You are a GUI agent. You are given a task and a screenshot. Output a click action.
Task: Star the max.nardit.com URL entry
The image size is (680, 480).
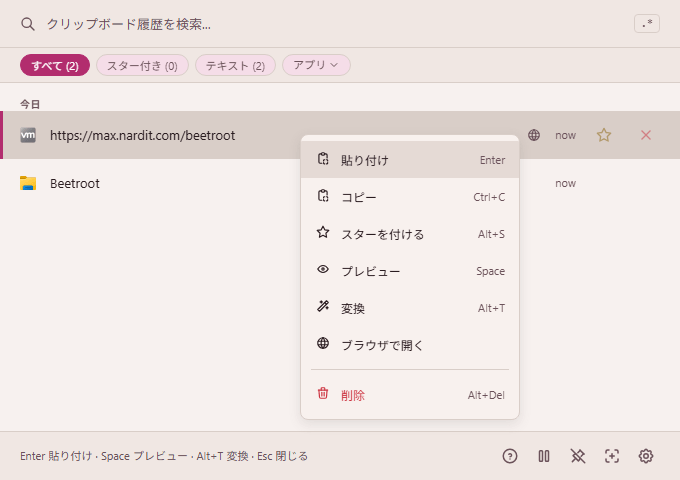point(604,135)
